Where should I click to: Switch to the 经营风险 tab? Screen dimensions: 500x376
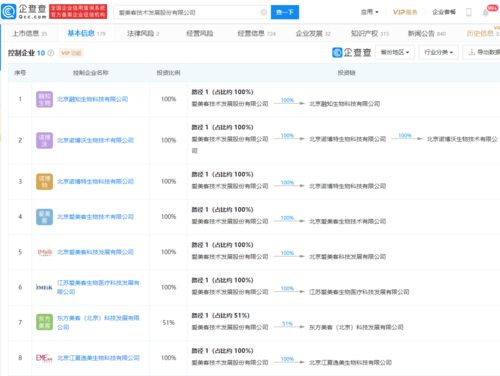(x=200, y=33)
